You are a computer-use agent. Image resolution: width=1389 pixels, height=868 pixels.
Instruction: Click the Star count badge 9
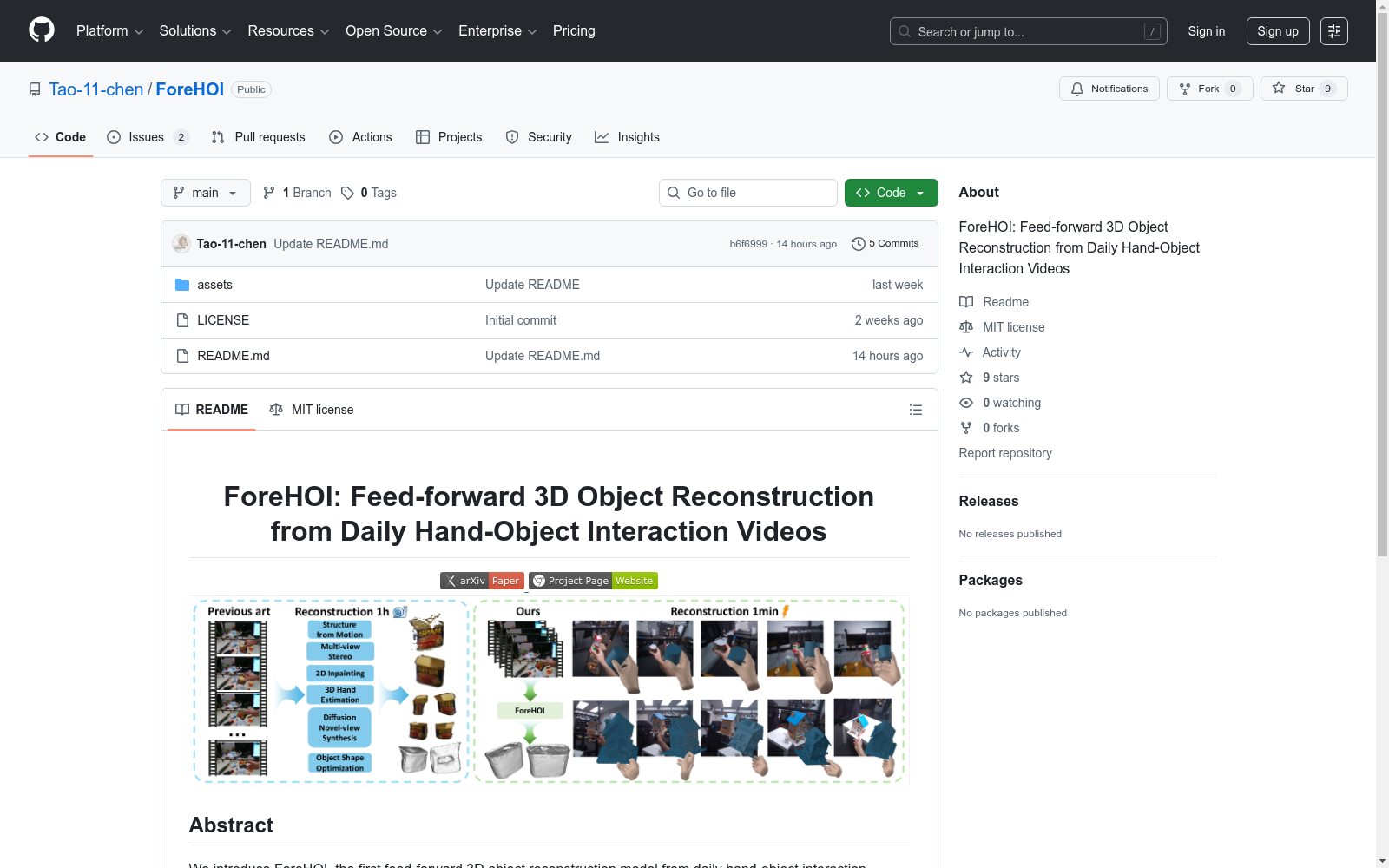(1327, 89)
